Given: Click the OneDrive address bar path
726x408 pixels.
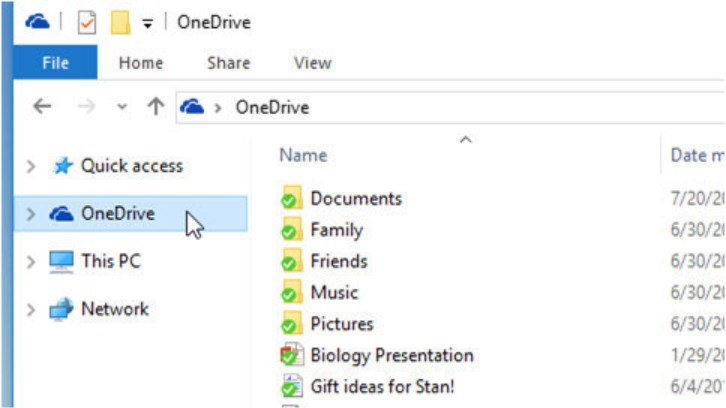Looking at the screenshot, I should (272, 107).
